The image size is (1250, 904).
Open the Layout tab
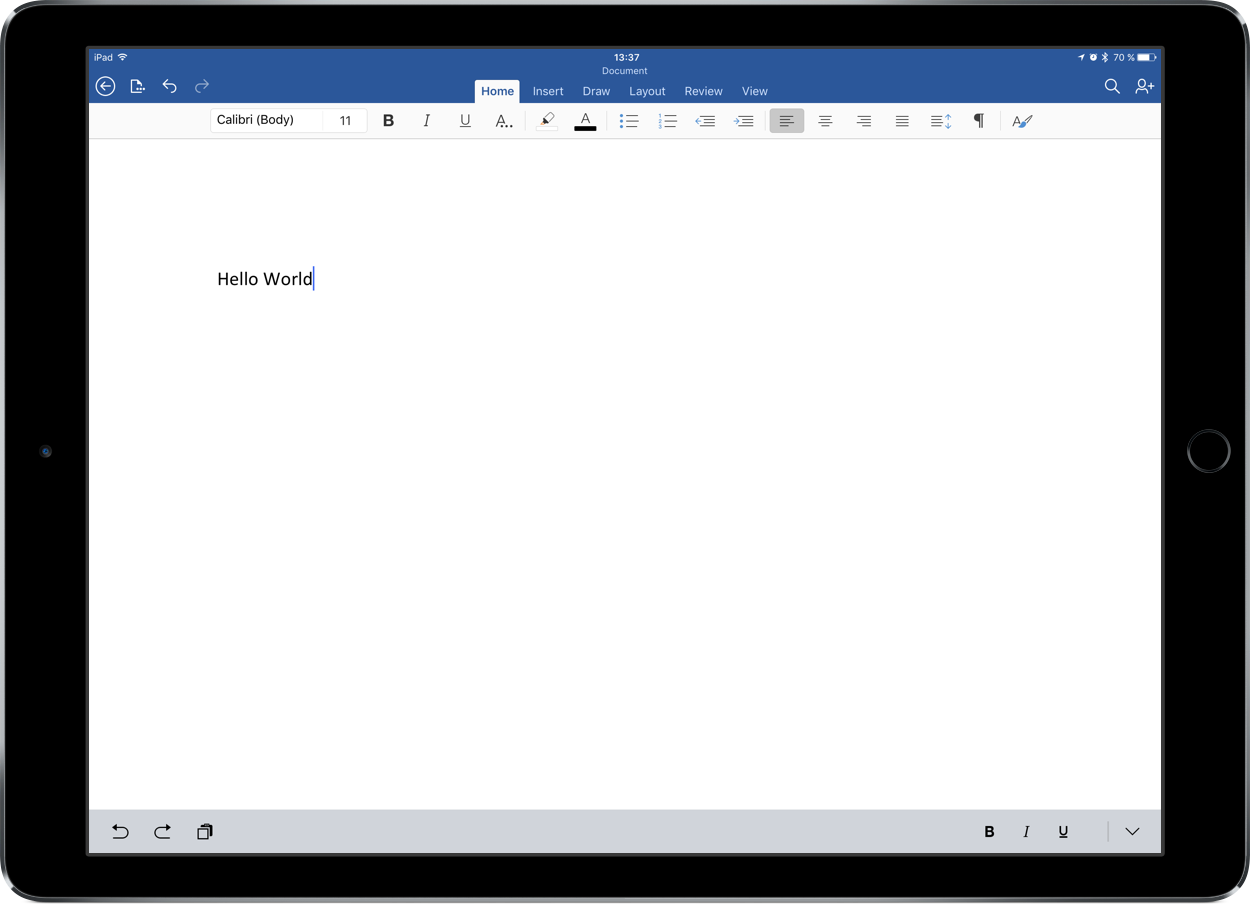647,91
